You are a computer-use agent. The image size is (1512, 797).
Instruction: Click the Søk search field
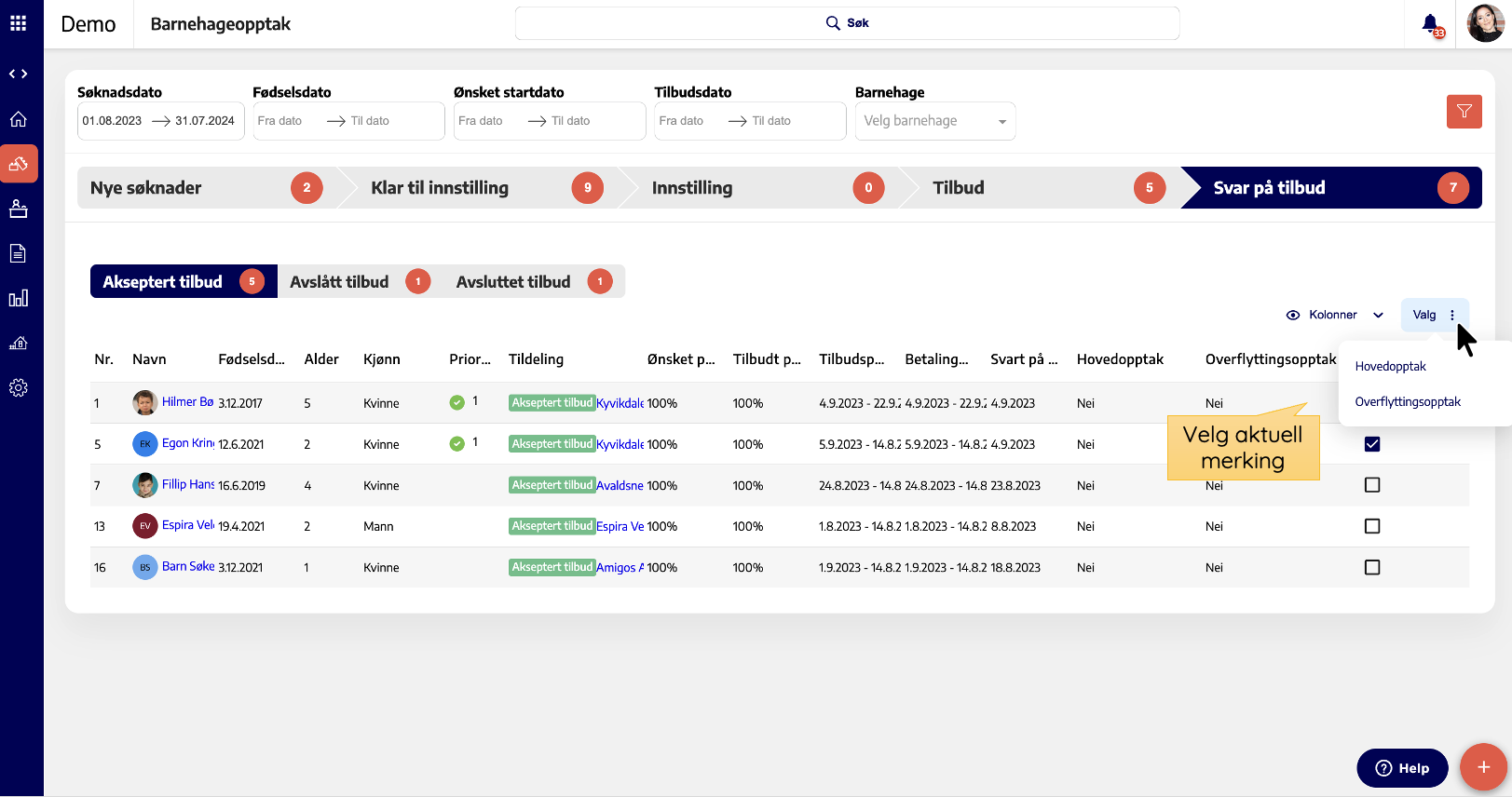click(x=847, y=23)
